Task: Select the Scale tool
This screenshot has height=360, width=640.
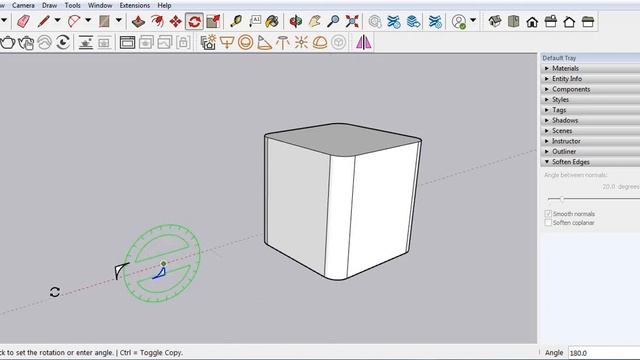Action: pos(213,21)
